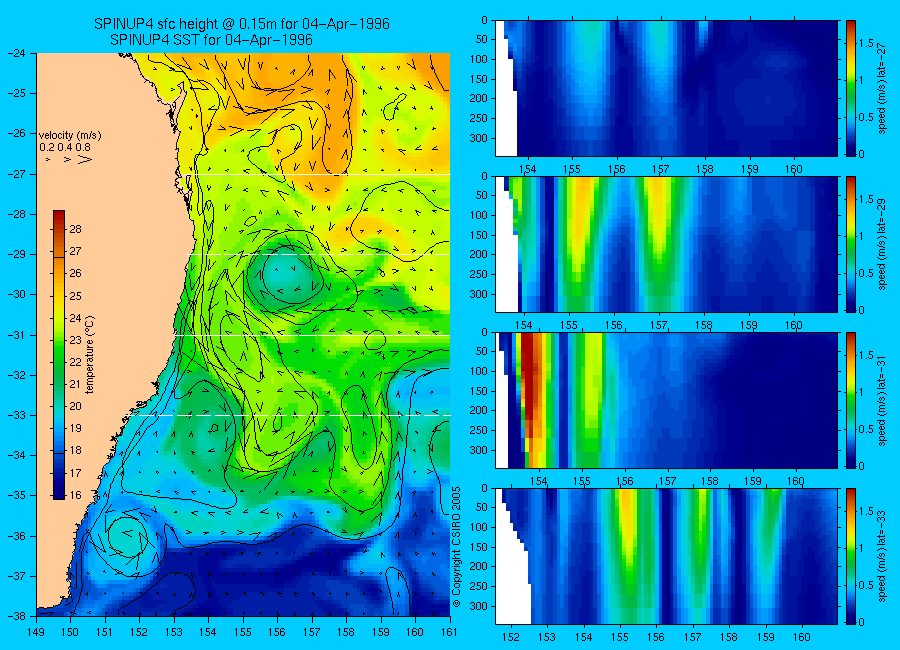The width and height of the screenshot is (900, 650).
Task: Click the 0.2 0.4 0.8 velocity values
Action: coord(66,147)
